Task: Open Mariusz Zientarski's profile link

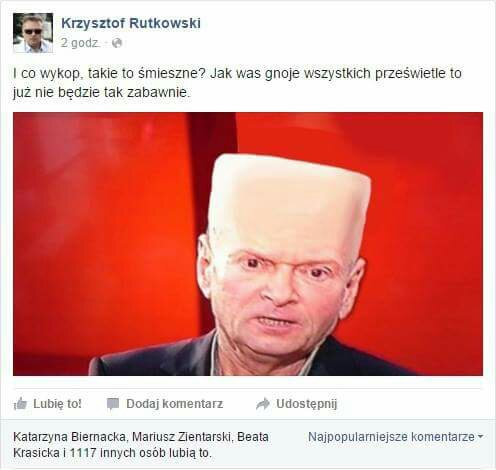Action: pyautogui.click(x=182, y=437)
